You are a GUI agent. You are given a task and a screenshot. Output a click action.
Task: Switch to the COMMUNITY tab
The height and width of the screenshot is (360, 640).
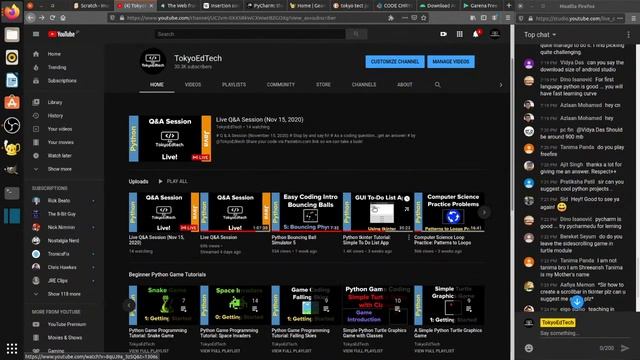(281, 84)
